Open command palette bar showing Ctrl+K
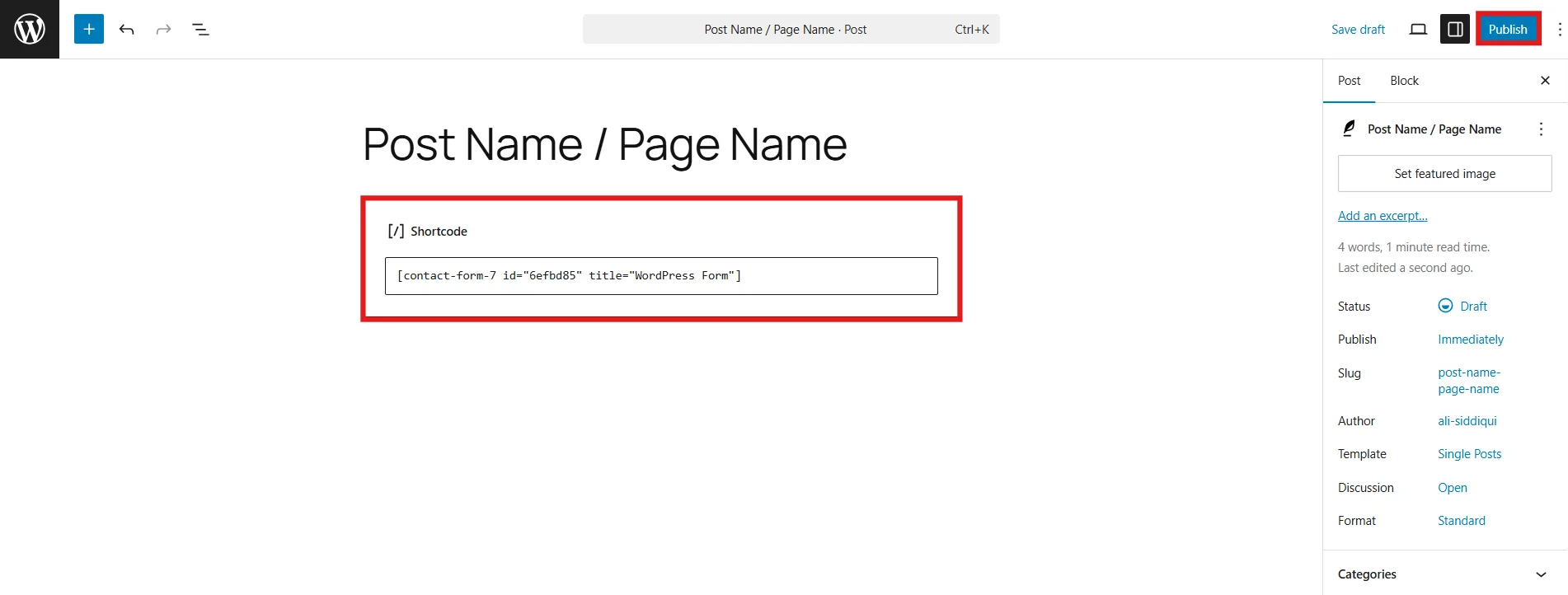This screenshot has height=595, width=1568. coord(791,30)
